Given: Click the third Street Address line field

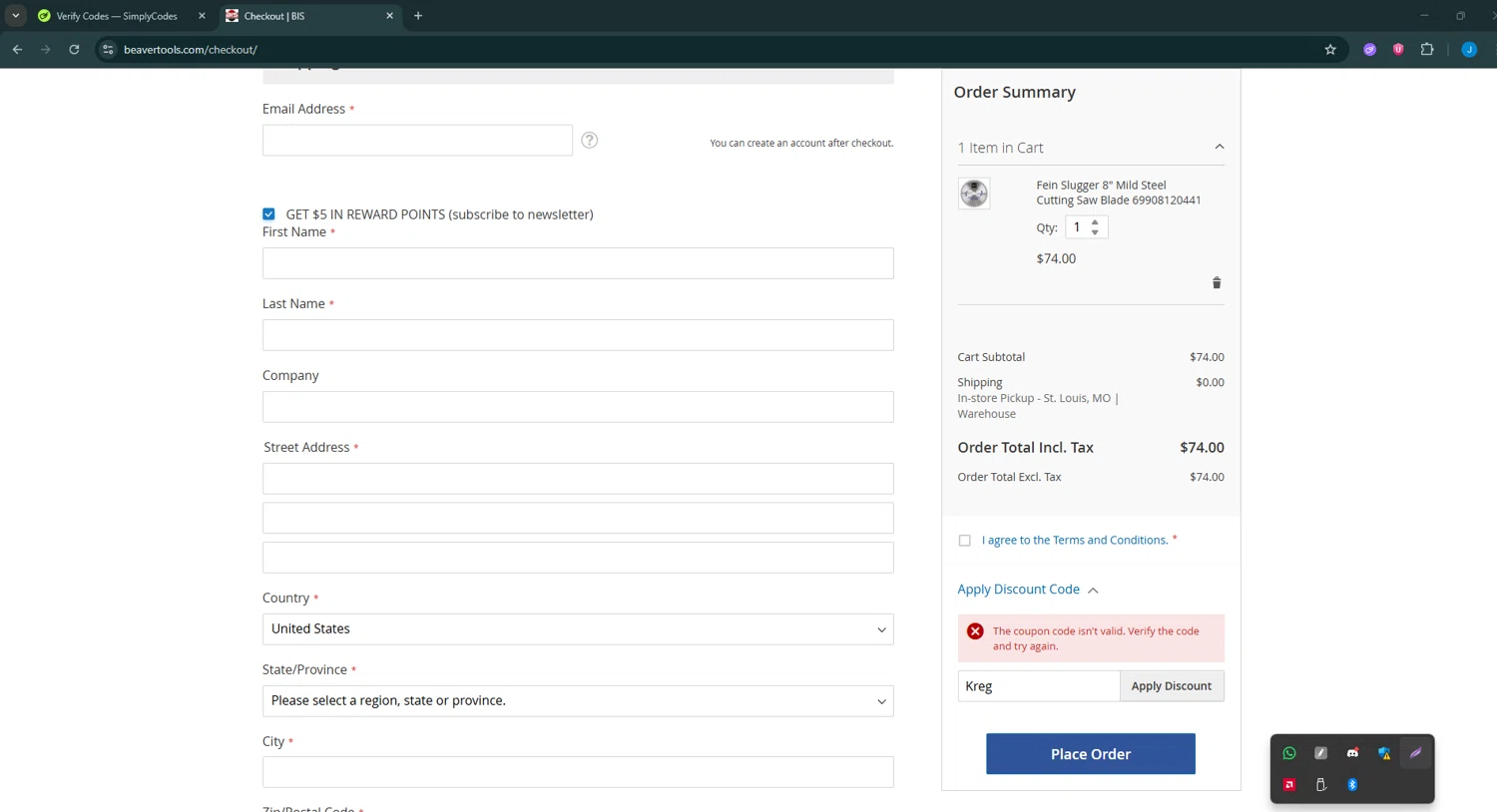Looking at the screenshot, I should pos(578,558).
